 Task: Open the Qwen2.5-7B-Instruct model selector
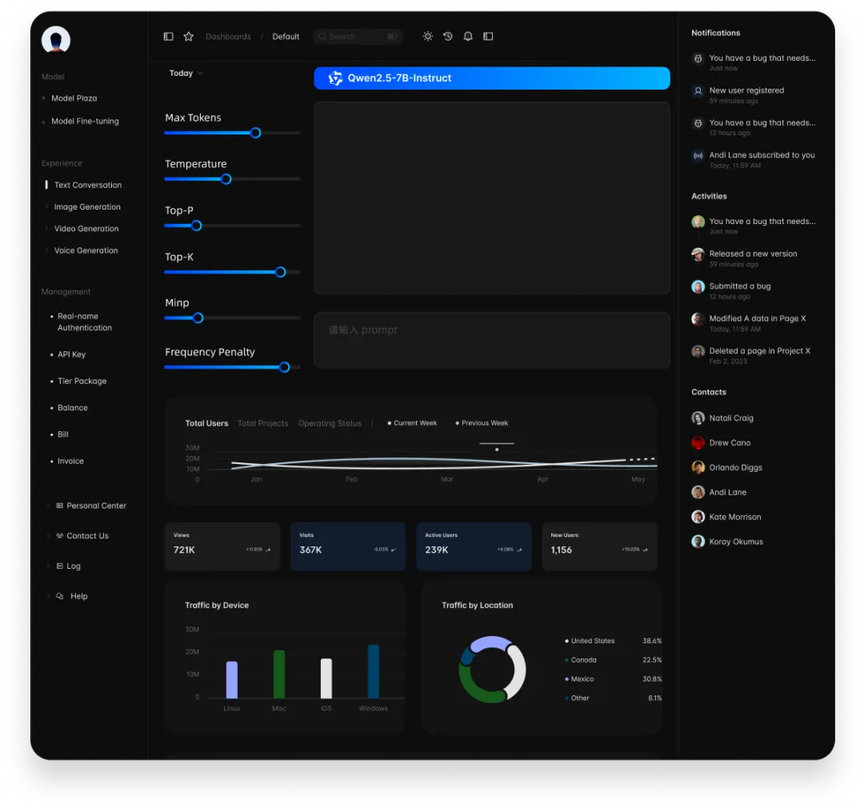492,78
